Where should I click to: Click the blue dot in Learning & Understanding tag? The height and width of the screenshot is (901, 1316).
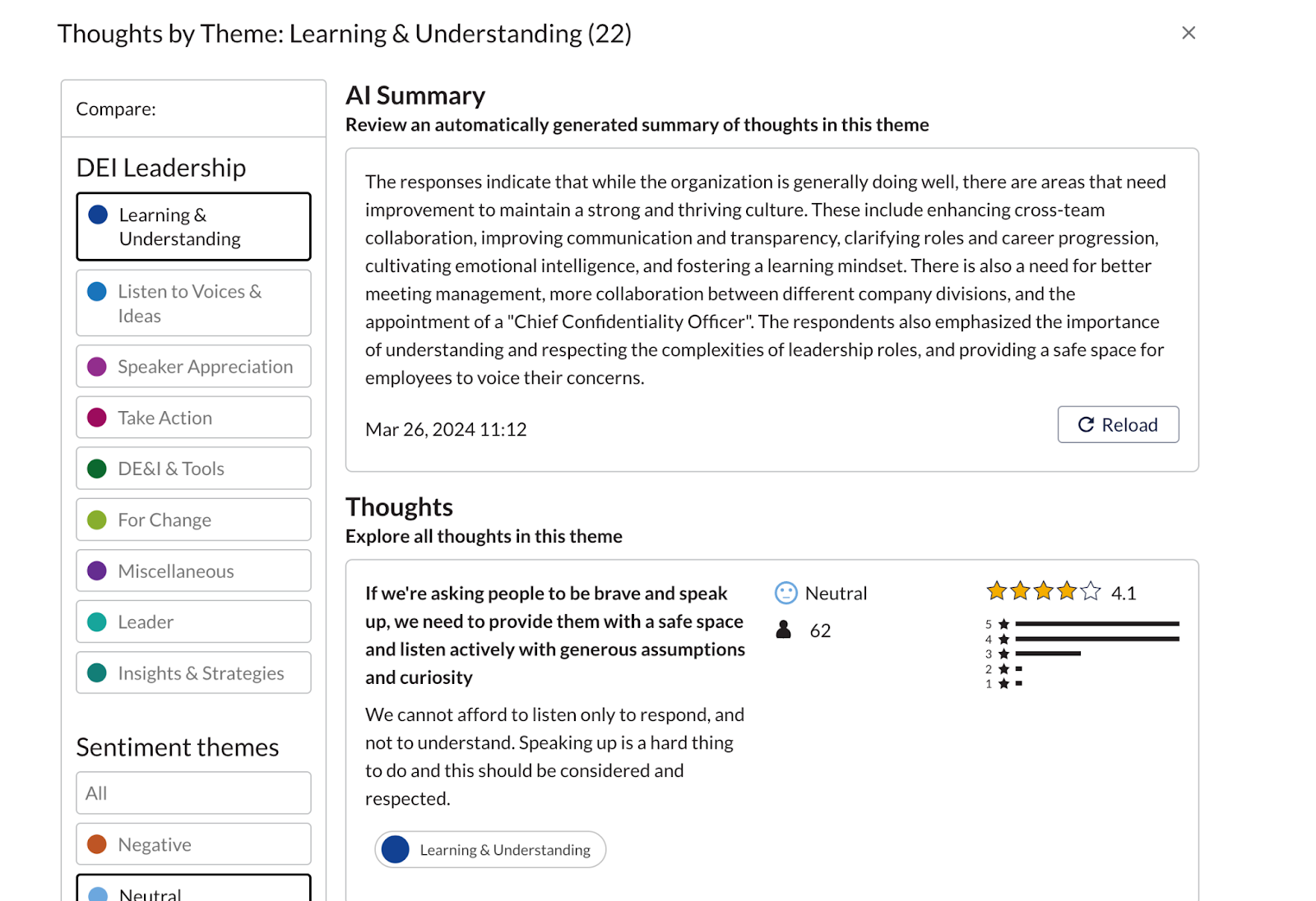click(396, 849)
